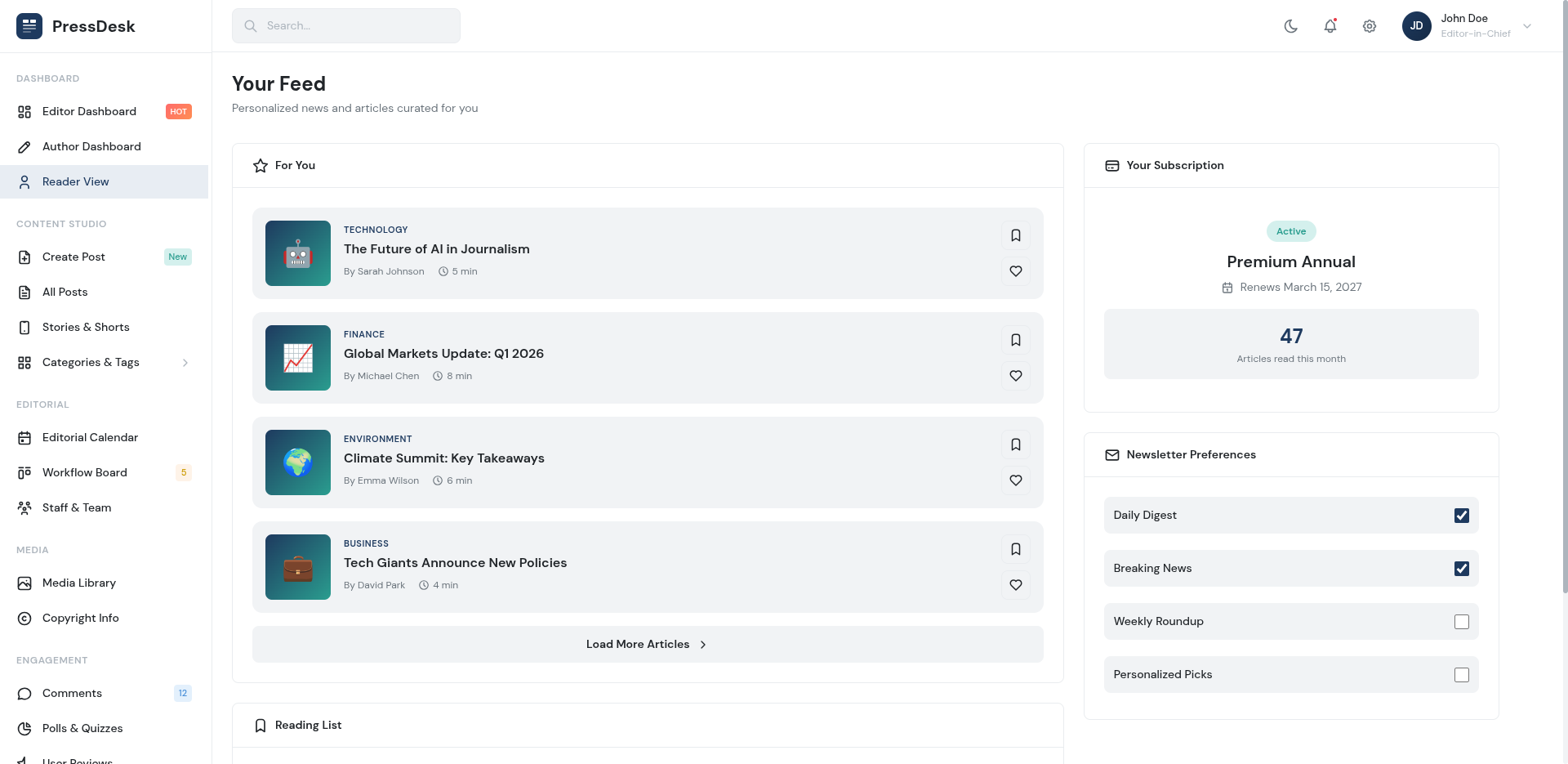Open the Workflow Board

pyautogui.click(x=84, y=472)
